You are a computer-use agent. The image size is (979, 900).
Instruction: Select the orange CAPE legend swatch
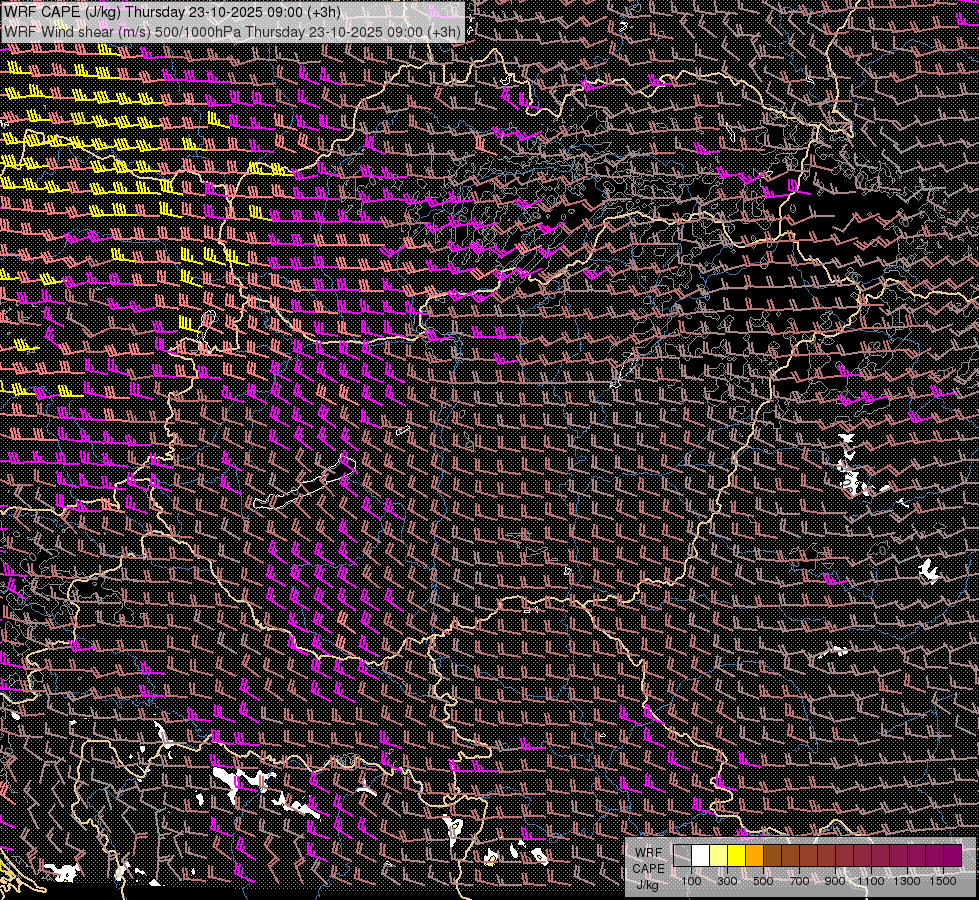point(754,855)
